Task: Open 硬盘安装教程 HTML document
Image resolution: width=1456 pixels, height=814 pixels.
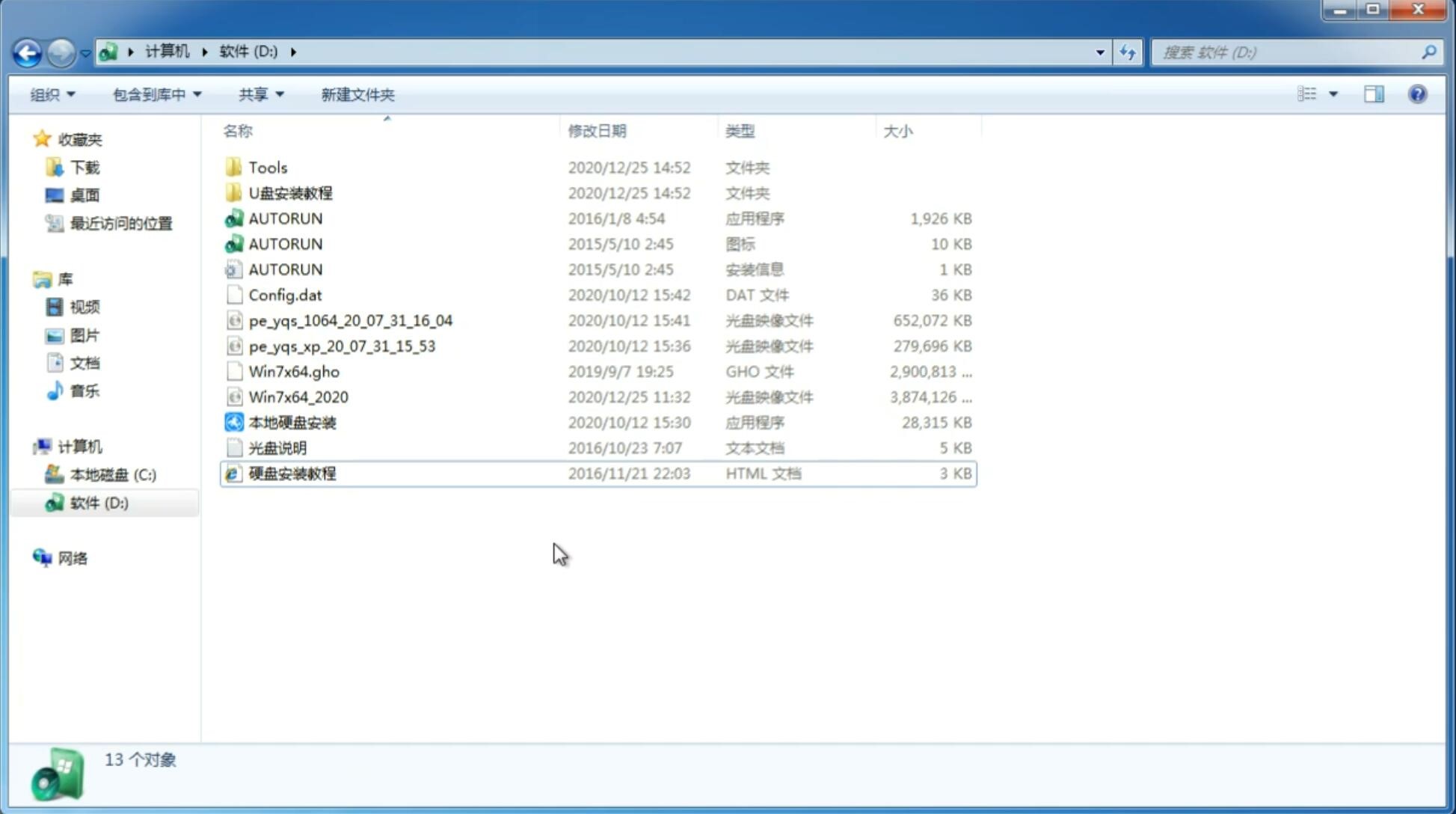Action: pyautogui.click(x=292, y=473)
